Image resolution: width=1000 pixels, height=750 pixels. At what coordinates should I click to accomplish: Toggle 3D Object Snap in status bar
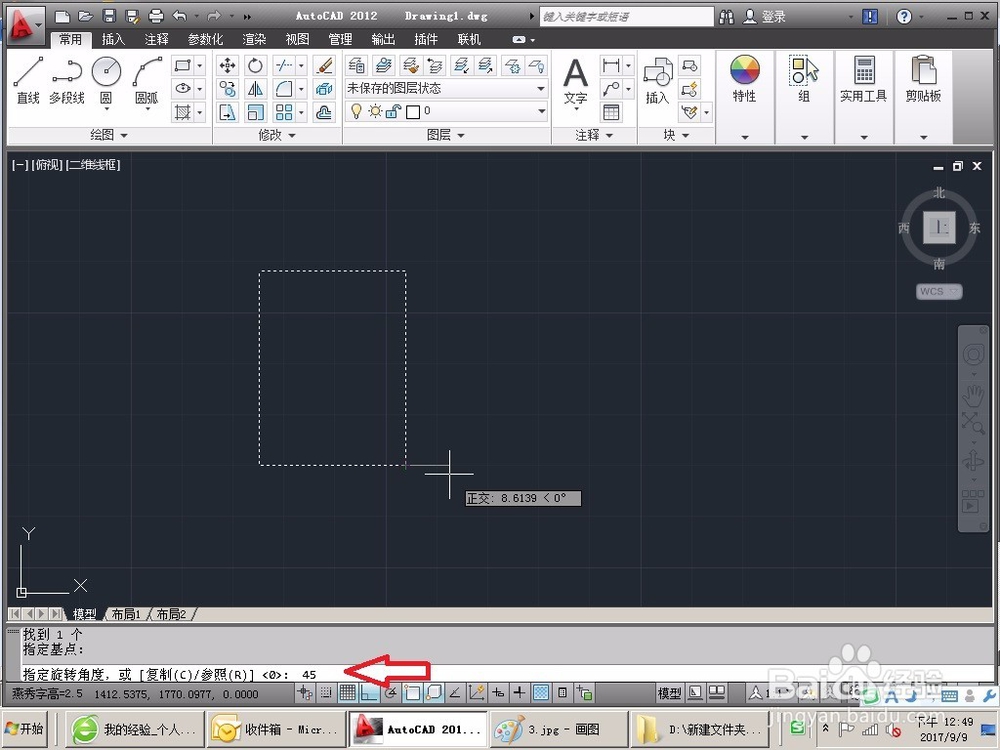point(434,693)
